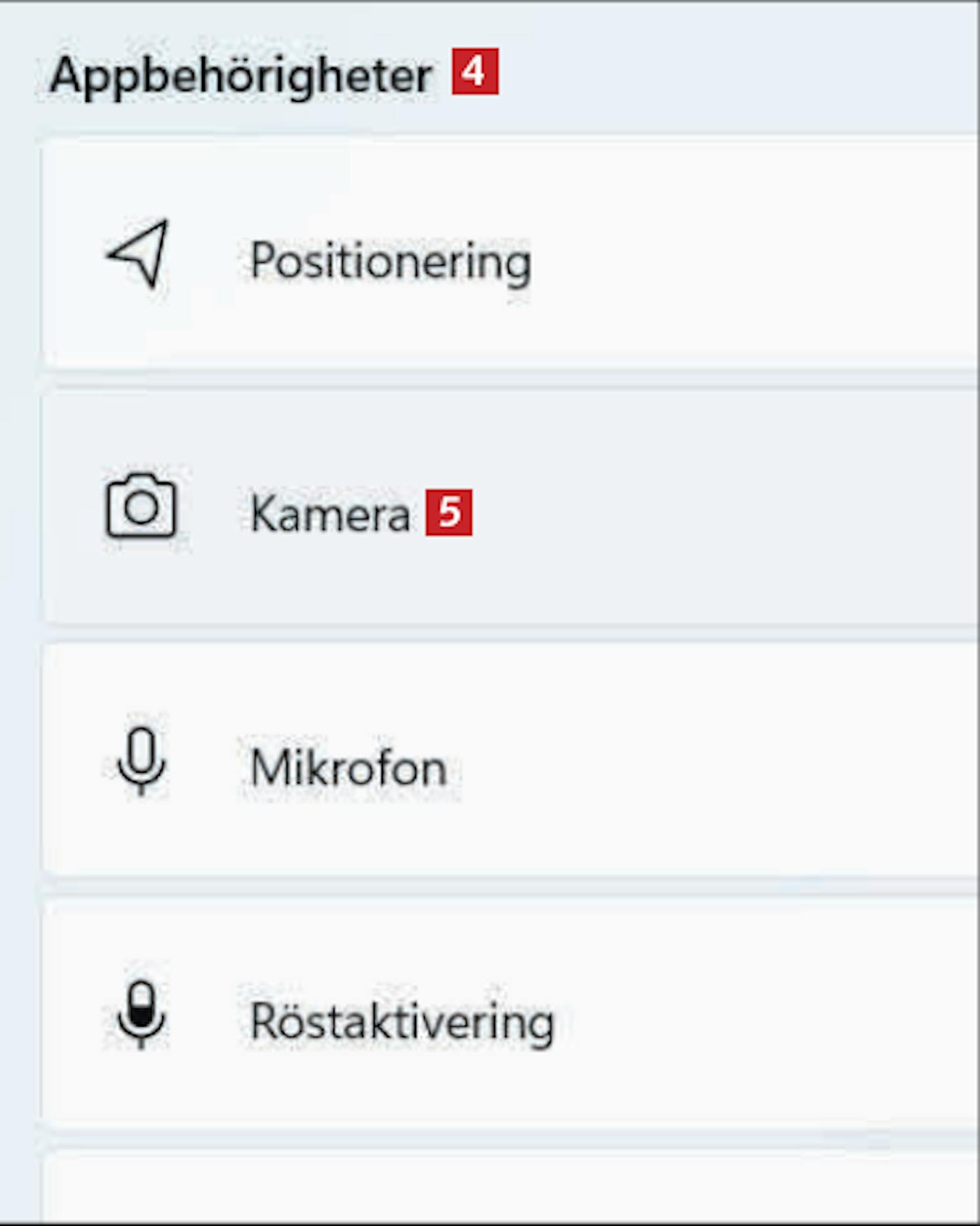Click blank area right of Kamera badge
The image size is (980, 1226).
(x=719, y=514)
